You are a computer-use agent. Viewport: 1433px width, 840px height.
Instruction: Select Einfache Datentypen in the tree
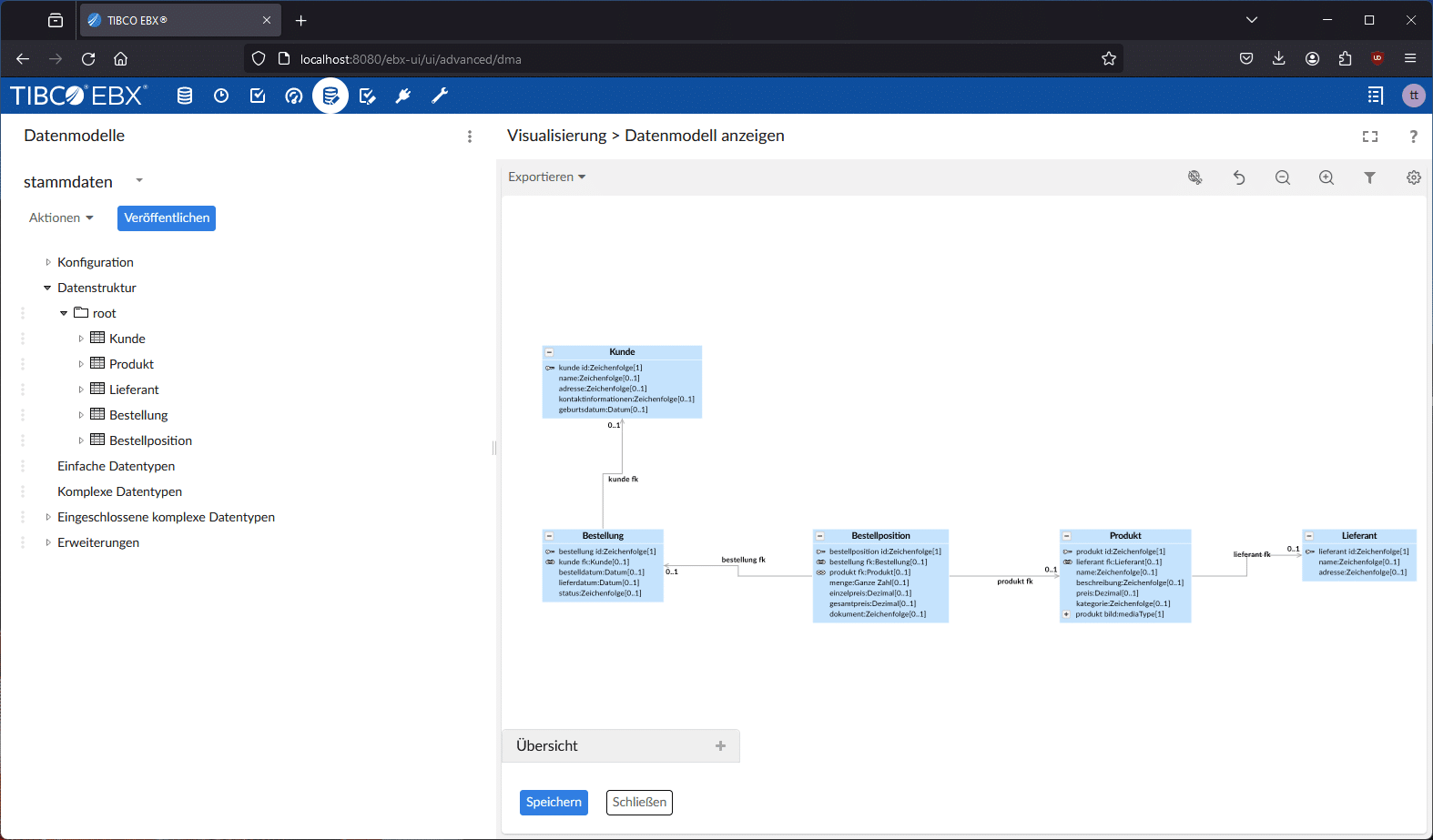pyautogui.click(x=116, y=466)
